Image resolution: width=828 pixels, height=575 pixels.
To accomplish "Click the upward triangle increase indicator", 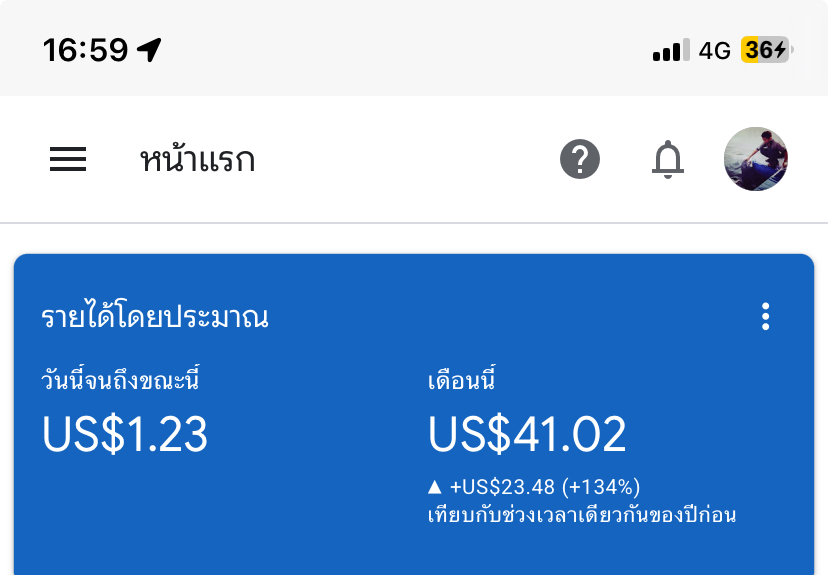I will pyautogui.click(x=434, y=487).
